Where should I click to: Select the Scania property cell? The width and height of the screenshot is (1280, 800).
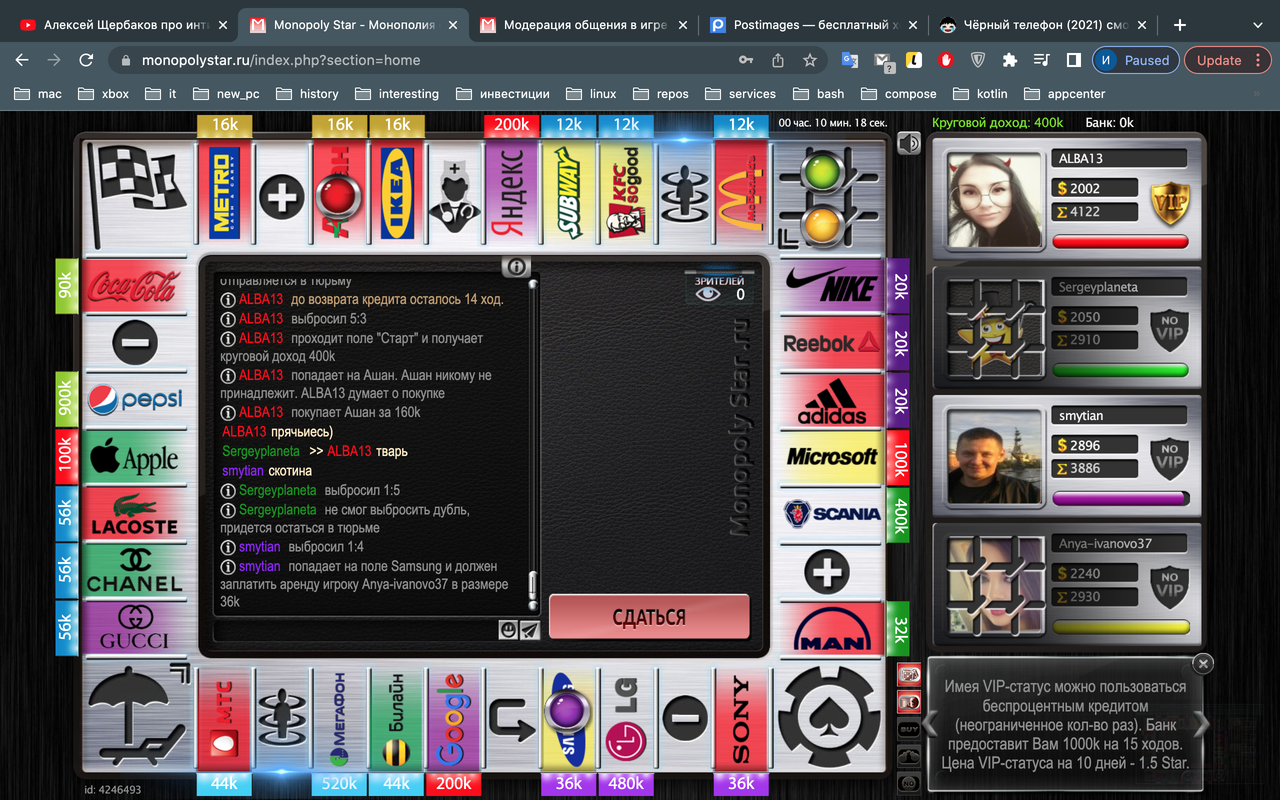(832, 515)
